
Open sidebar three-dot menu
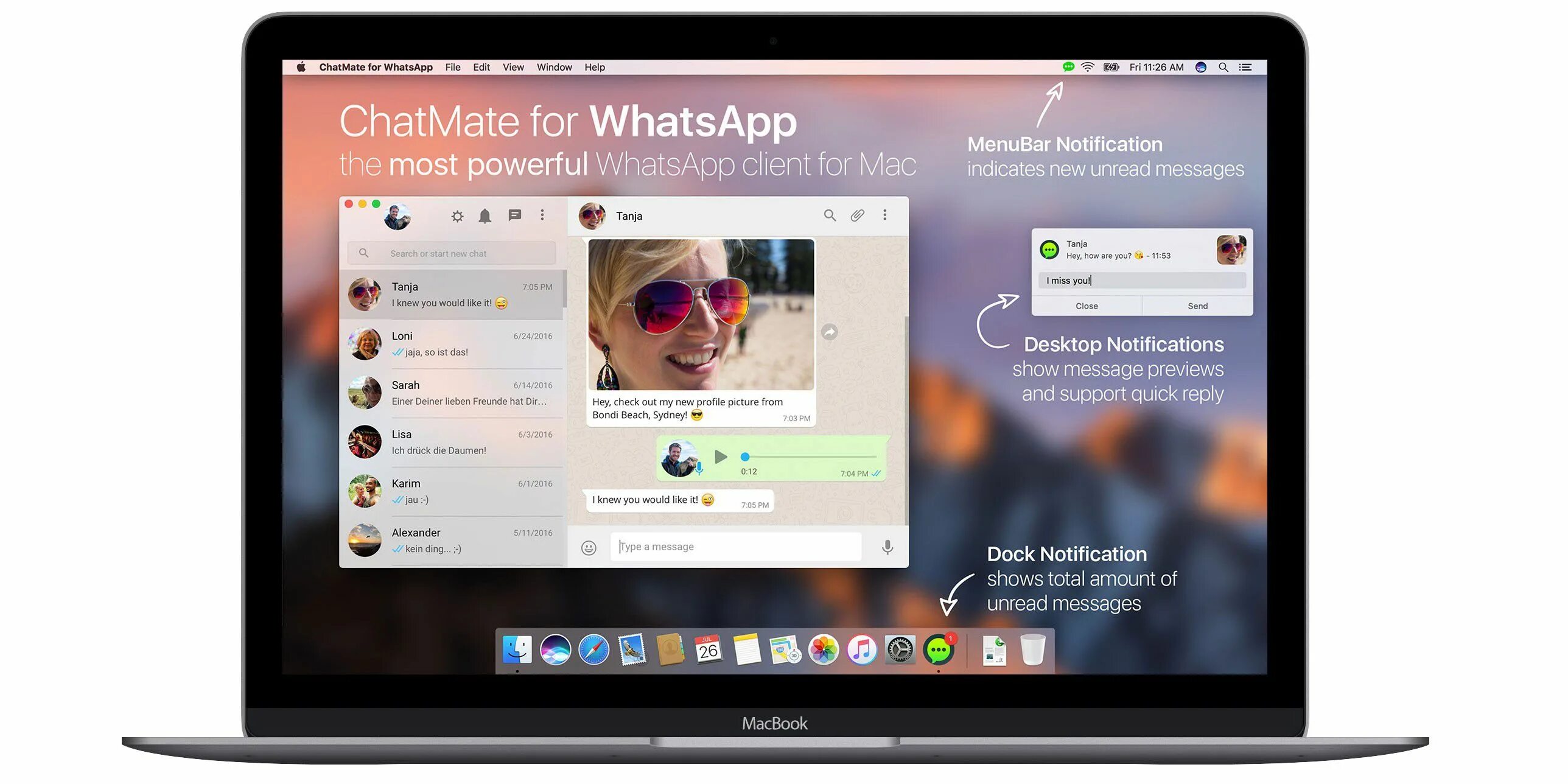(x=542, y=215)
